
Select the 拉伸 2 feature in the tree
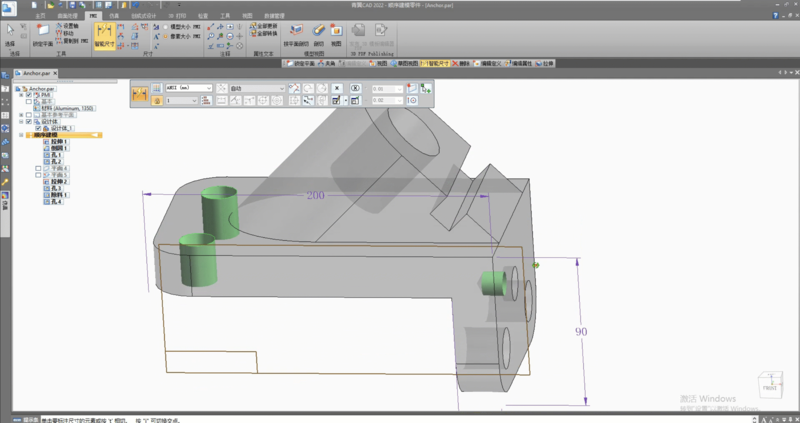coord(59,181)
